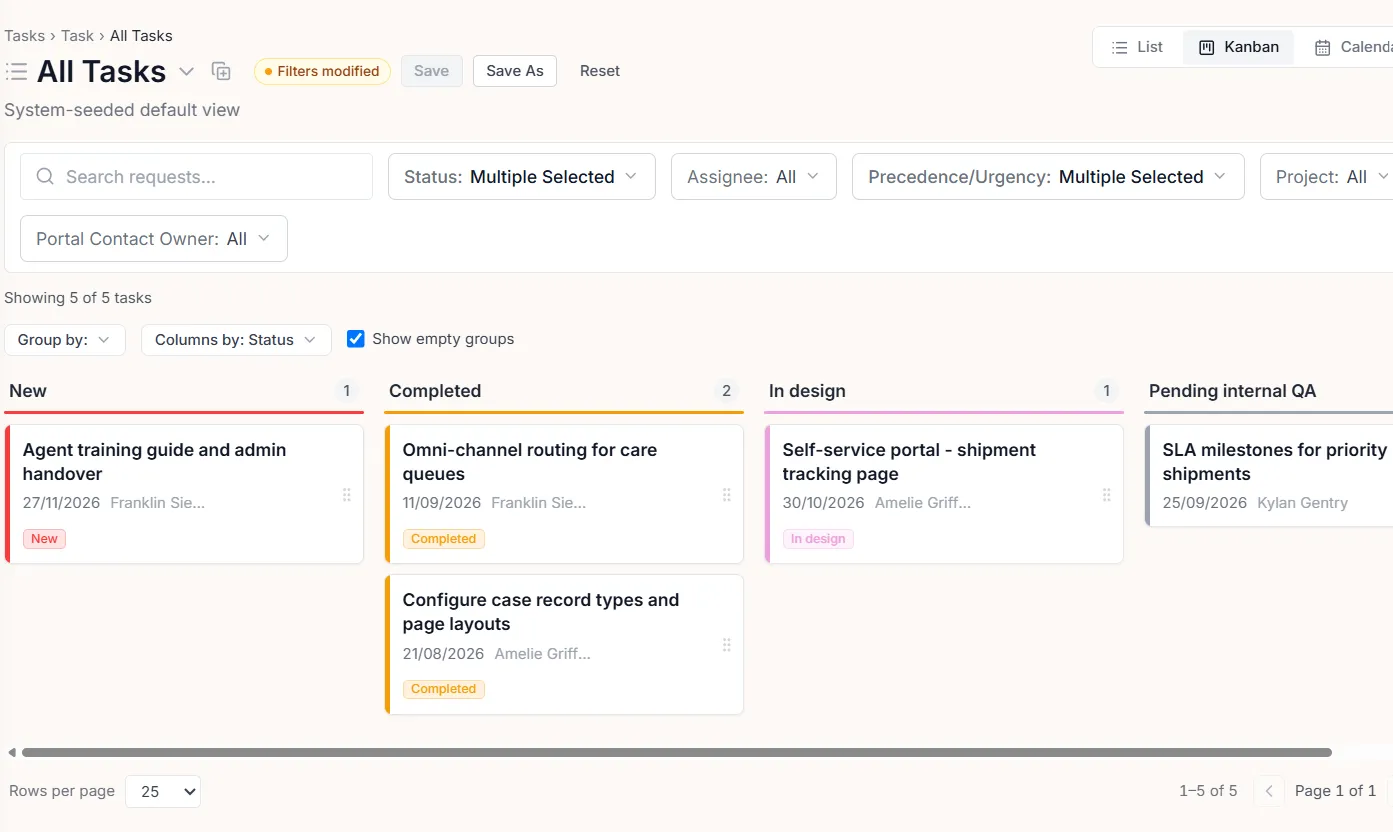This screenshot has height=832, width=1393.
Task: Click drag handle on Agent training guide card
Action: (347, 494)
